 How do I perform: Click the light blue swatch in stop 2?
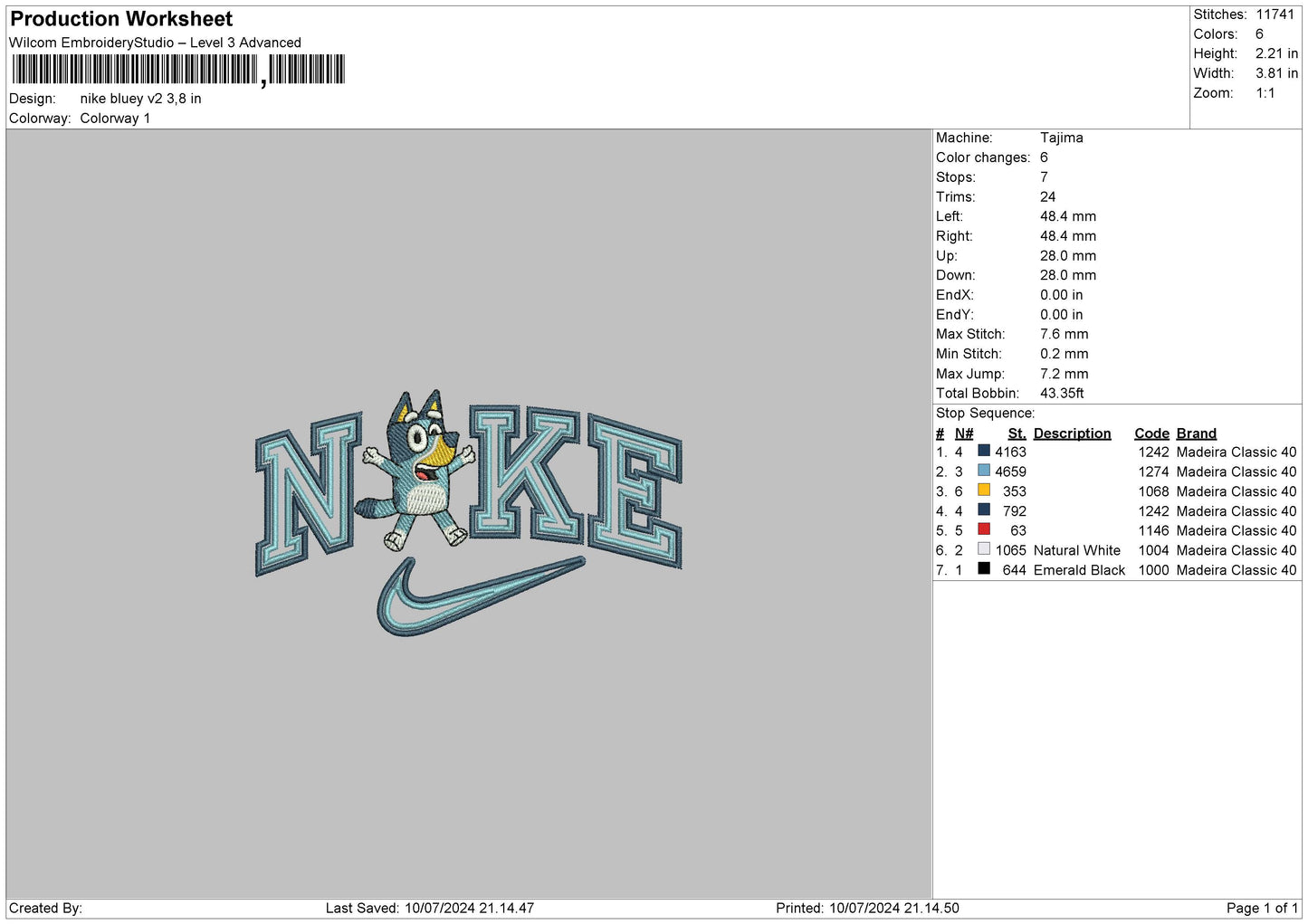coord(984,471)
